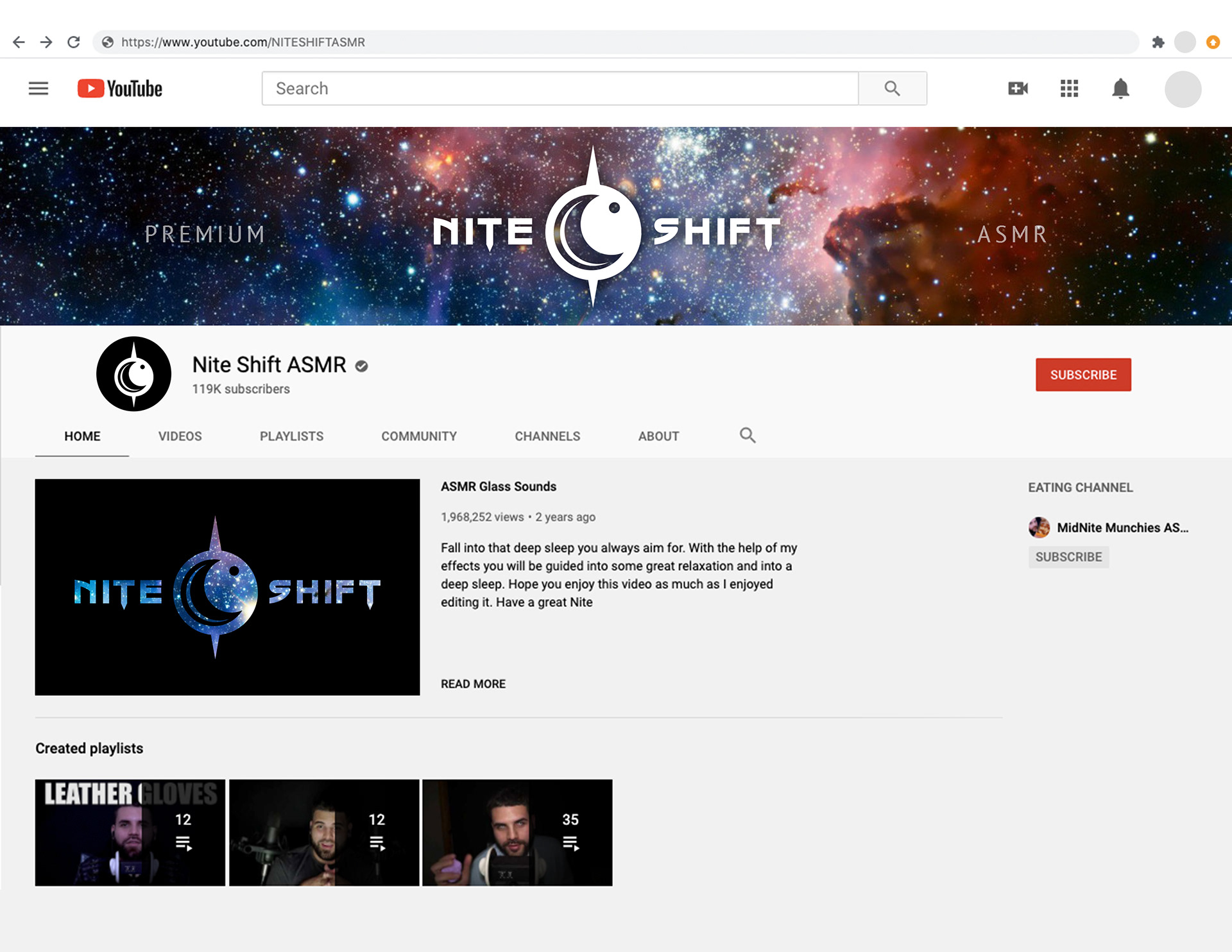The width and height of the screenshot is (1232, 952).
Task: Open the PLAYLISTS tab
Action: click(x=291, y=436)
